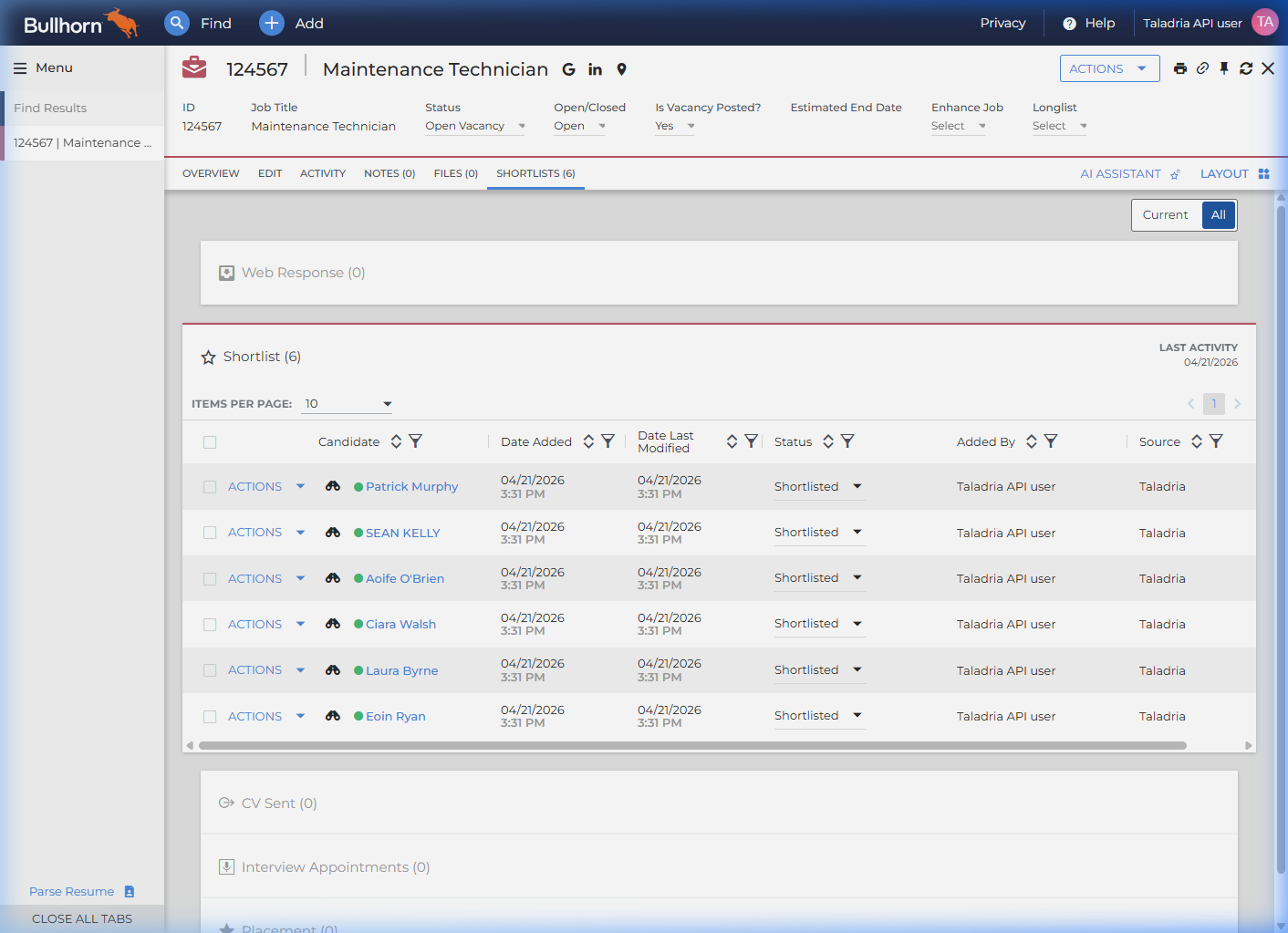The image size is (1288, 933).
Task: Preview Patrick Murphy using the binoculars icon
Action: click(x=332, y=486)
